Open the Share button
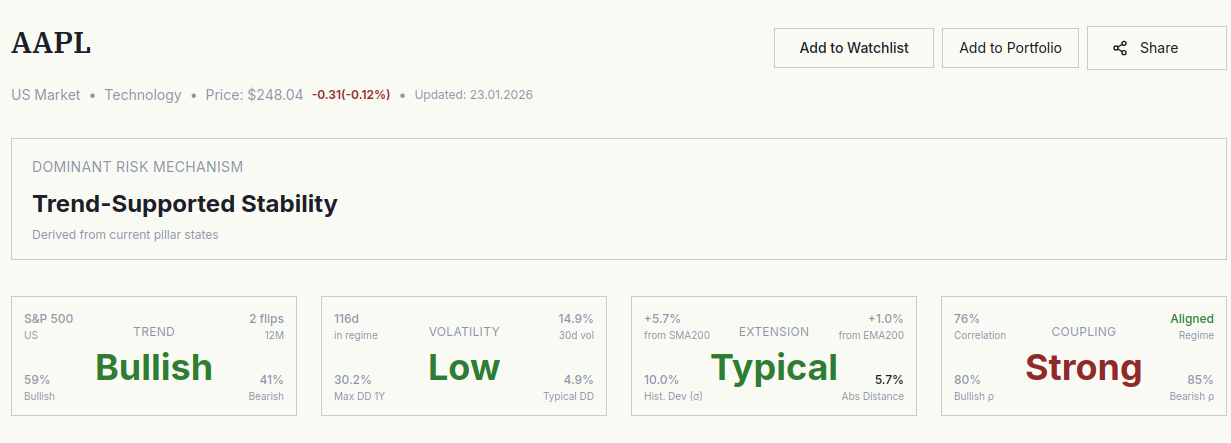 click(x=1157, y=48)
